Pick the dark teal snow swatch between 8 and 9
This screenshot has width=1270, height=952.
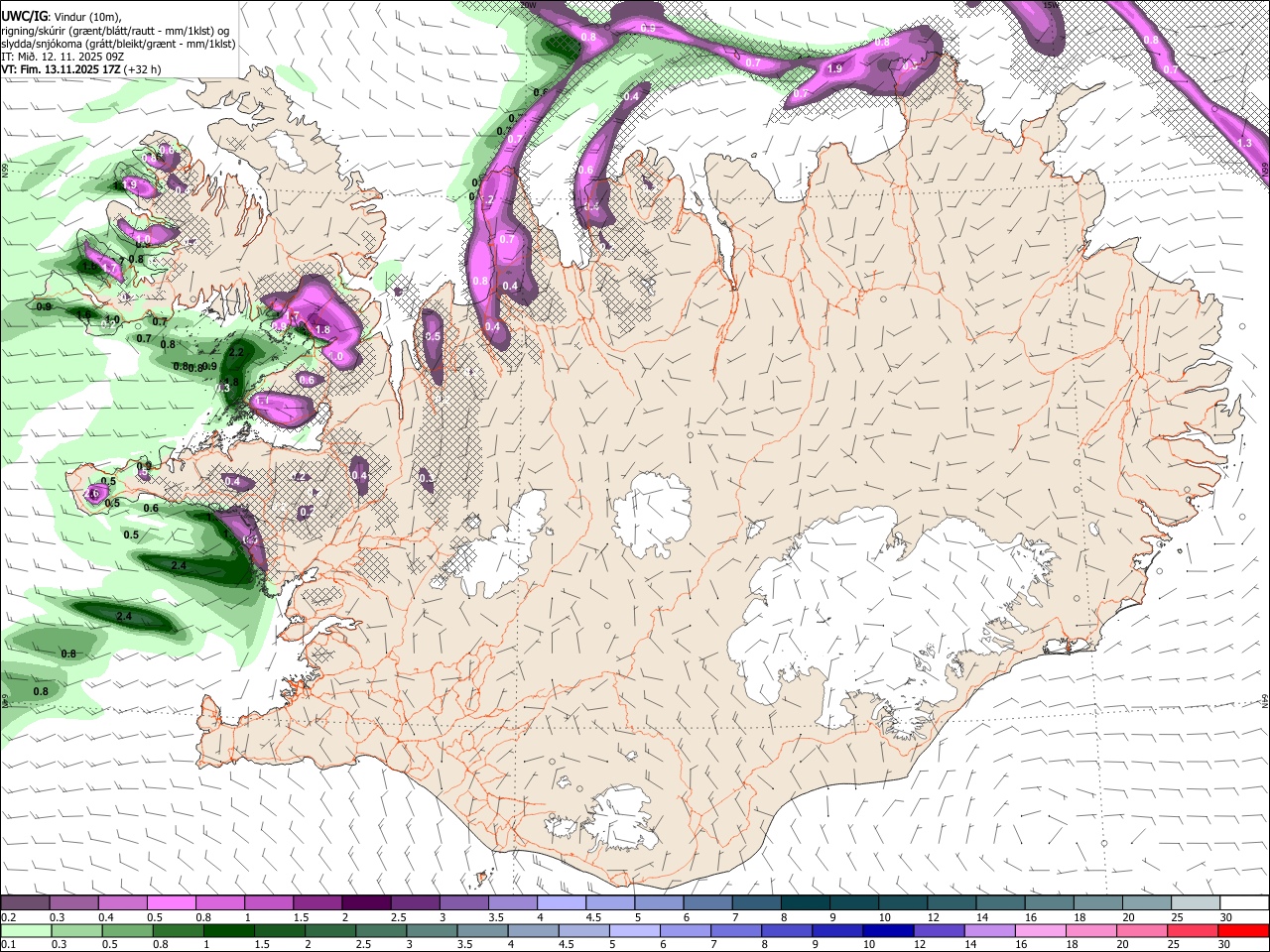coord(804,903)
